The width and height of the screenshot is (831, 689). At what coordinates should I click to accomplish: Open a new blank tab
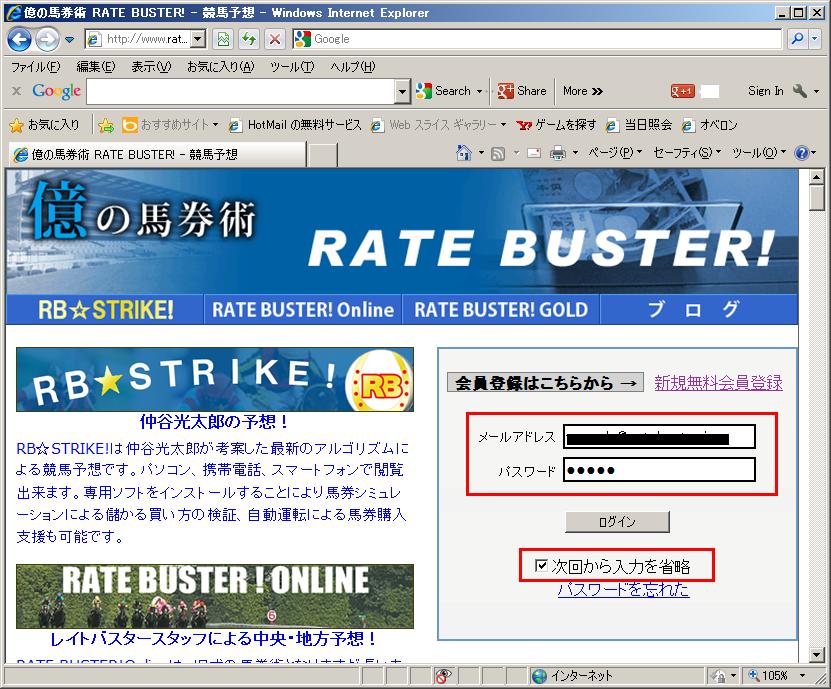(x=323, y=155)
